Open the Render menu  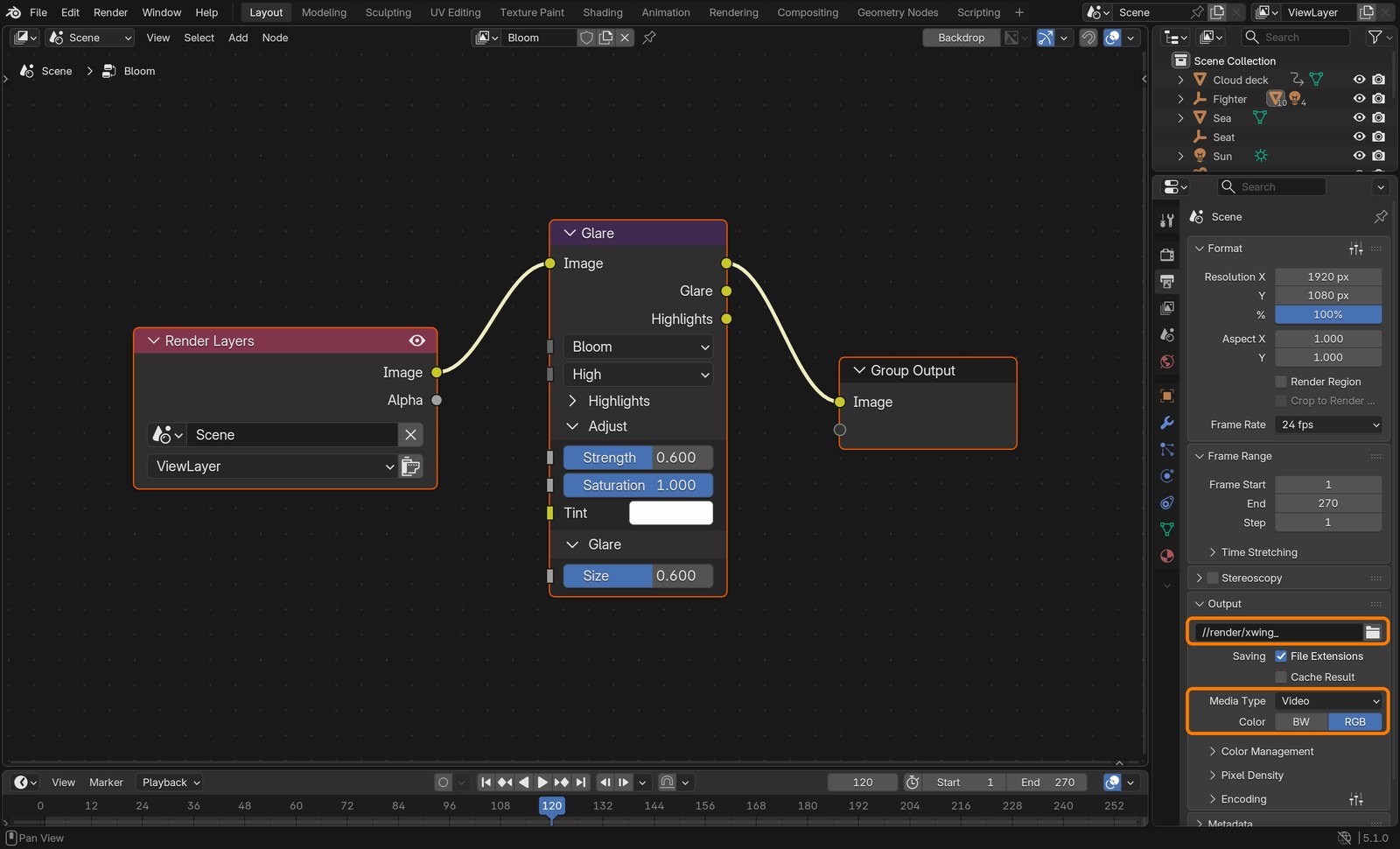(x=110, y=12)
